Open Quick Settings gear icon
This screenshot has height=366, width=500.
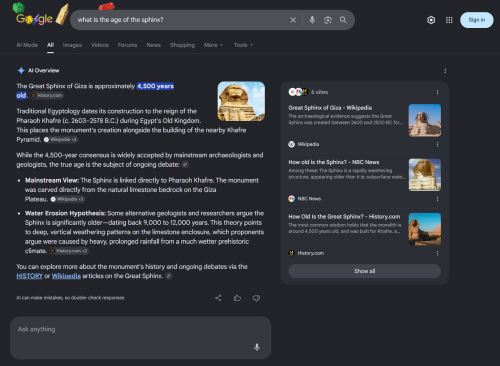tap(431, 20)
